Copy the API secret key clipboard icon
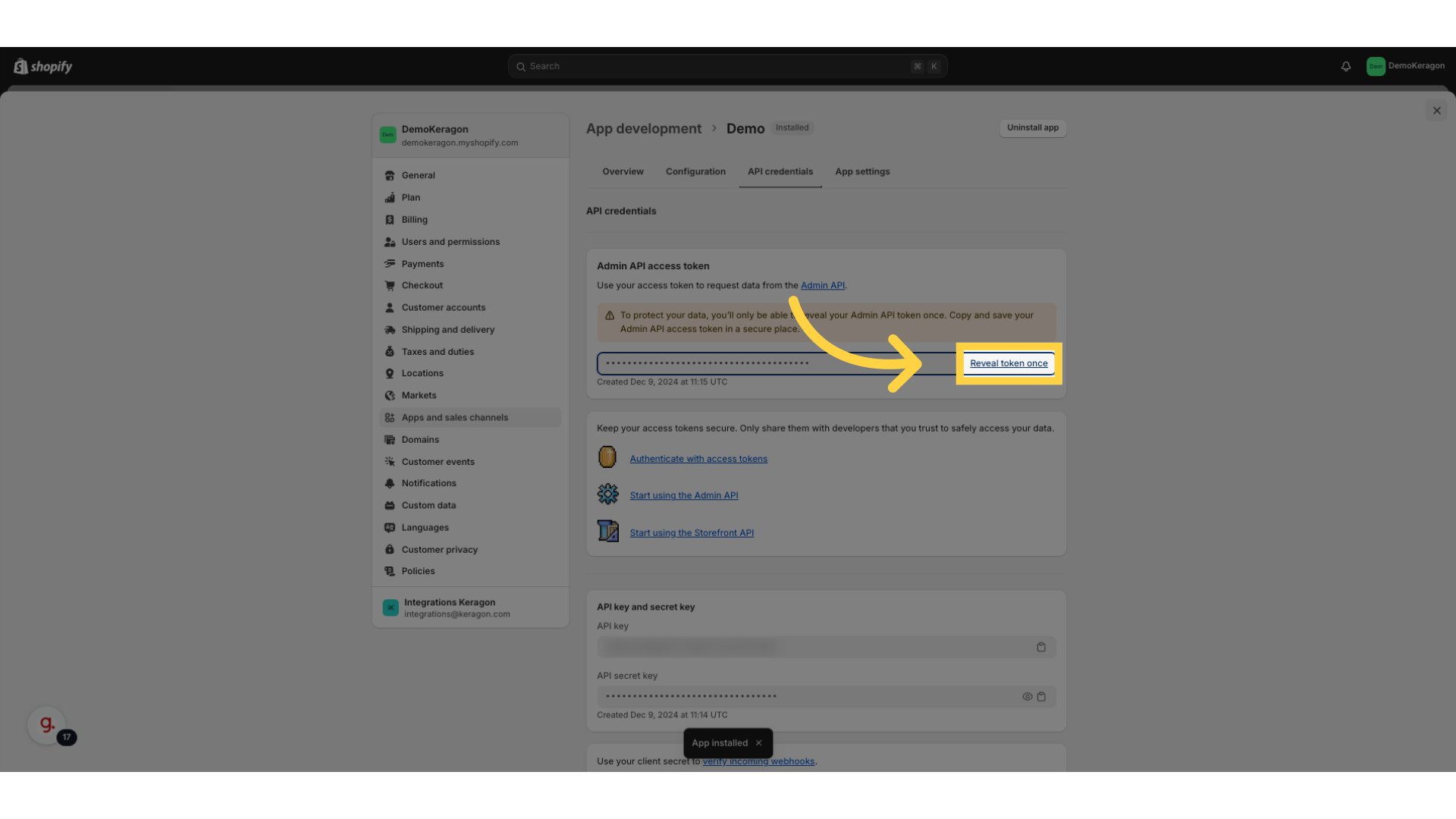The height and width of the screenshot is (819, 1456). click(1041, 697)
